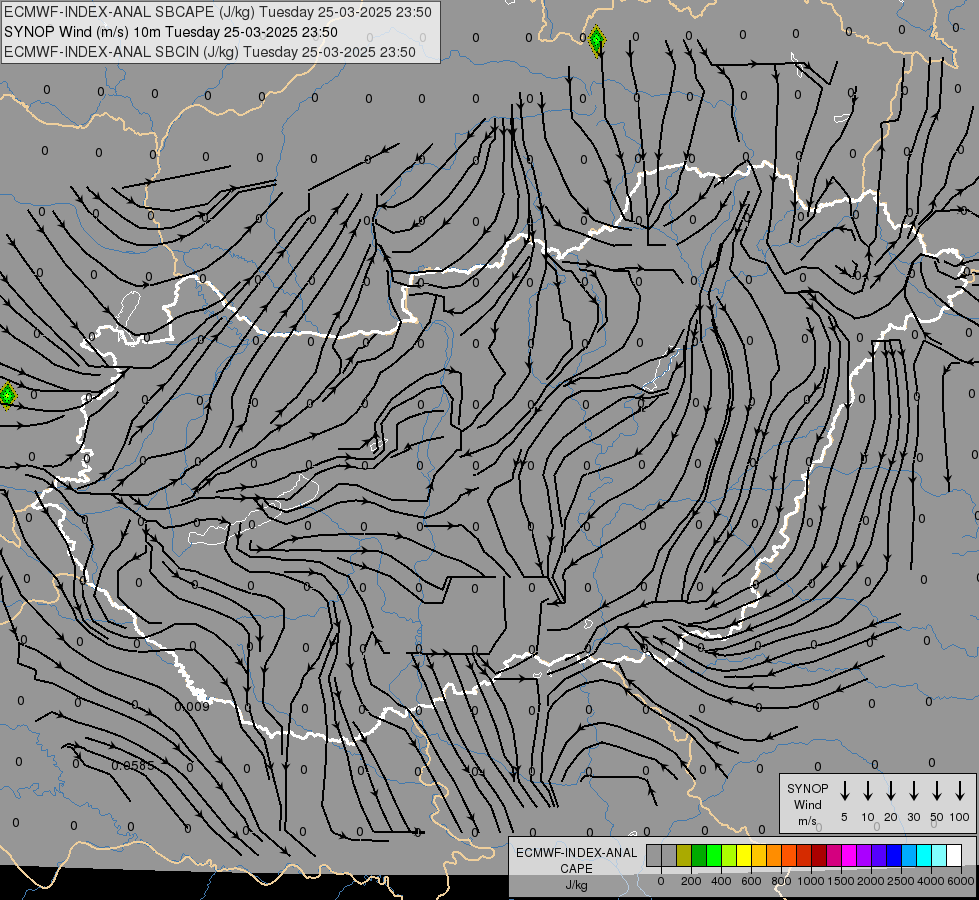
Task: Click the 600 tick label on the colorbar
Action: coord(751,881)
